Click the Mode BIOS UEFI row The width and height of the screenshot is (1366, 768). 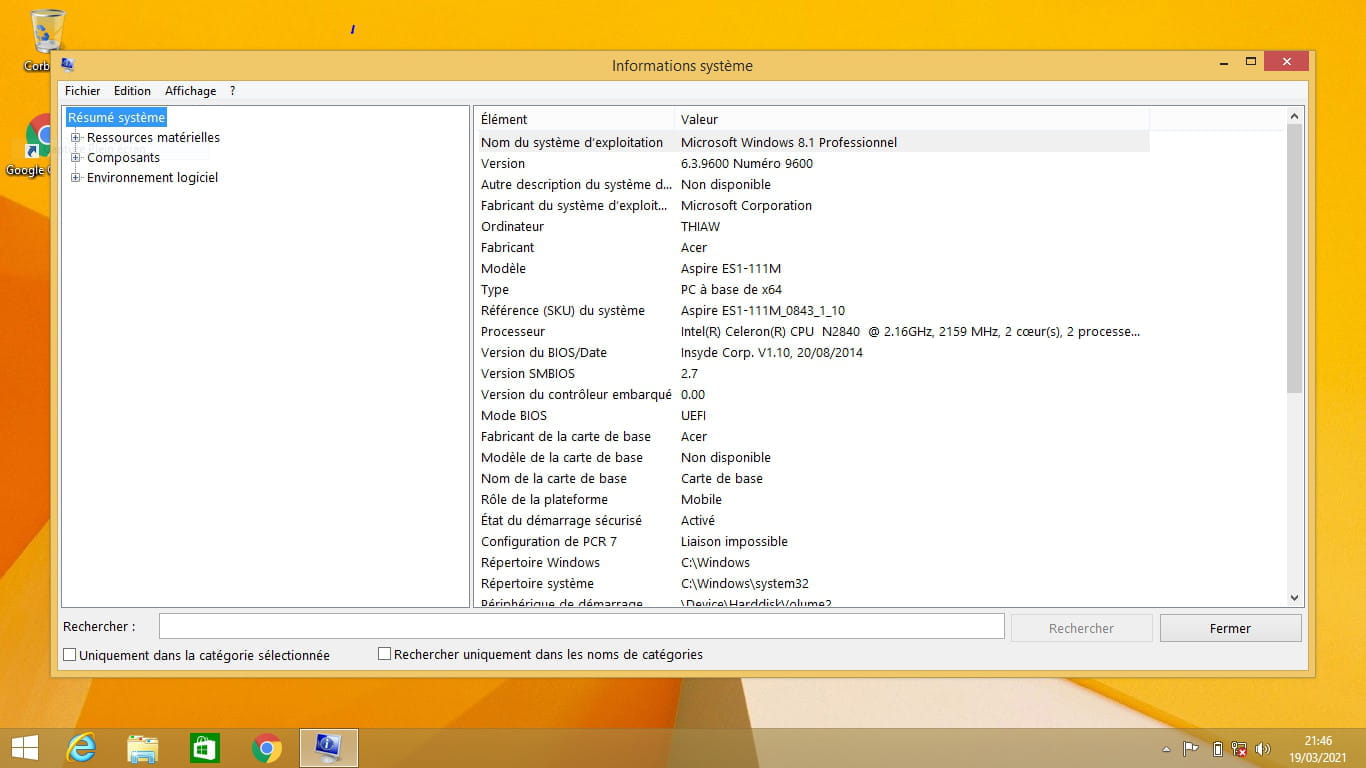click(x=814, y=415)
